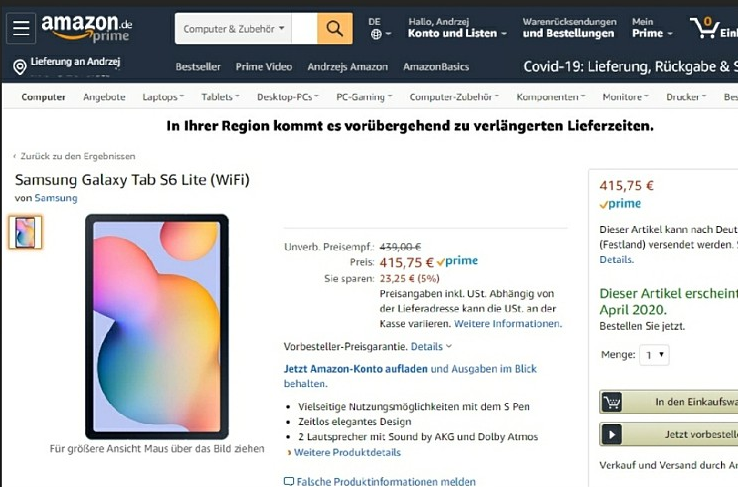Screen dimensions: 745x487
Task: Click the globe language icon
Action: click(376, 34)
